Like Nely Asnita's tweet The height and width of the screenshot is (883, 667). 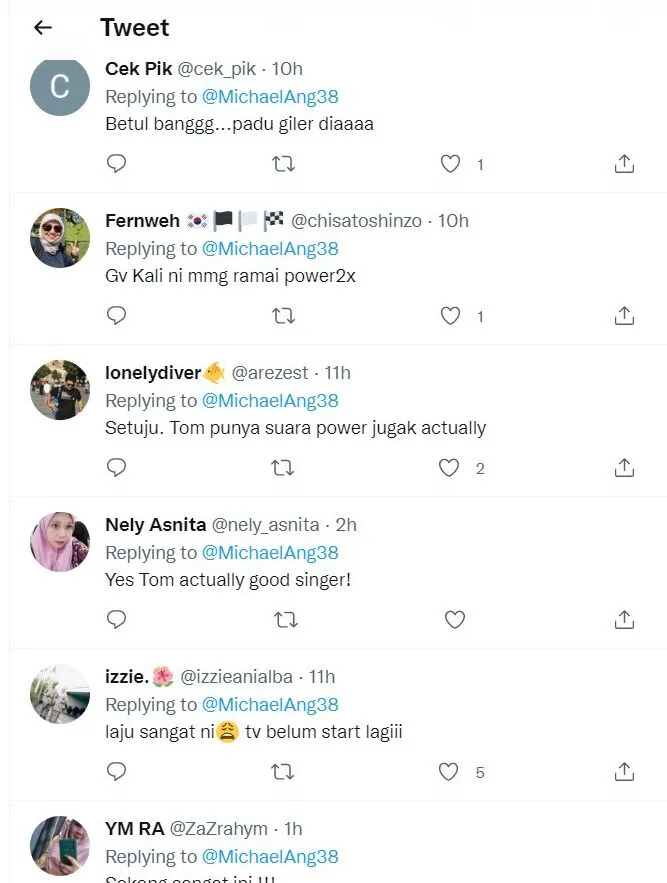[x=454, y=620]
